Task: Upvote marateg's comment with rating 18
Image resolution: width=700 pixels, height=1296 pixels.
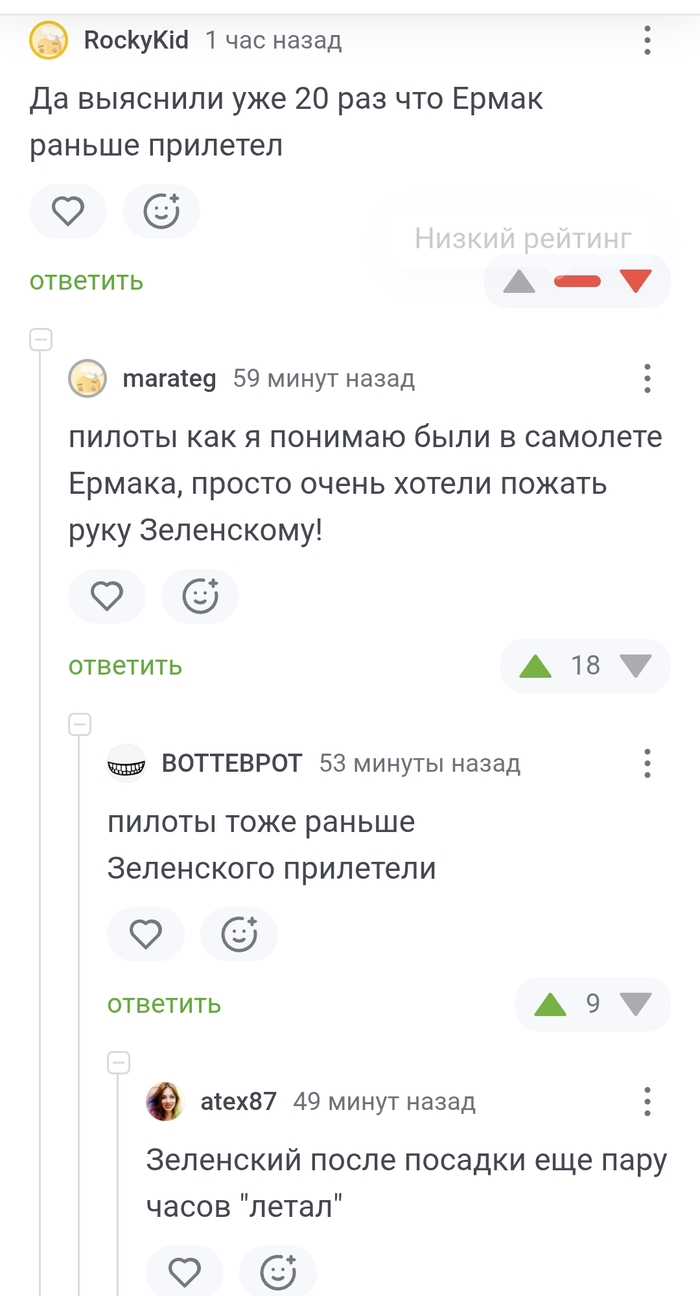Action: [x=534, y=665]
